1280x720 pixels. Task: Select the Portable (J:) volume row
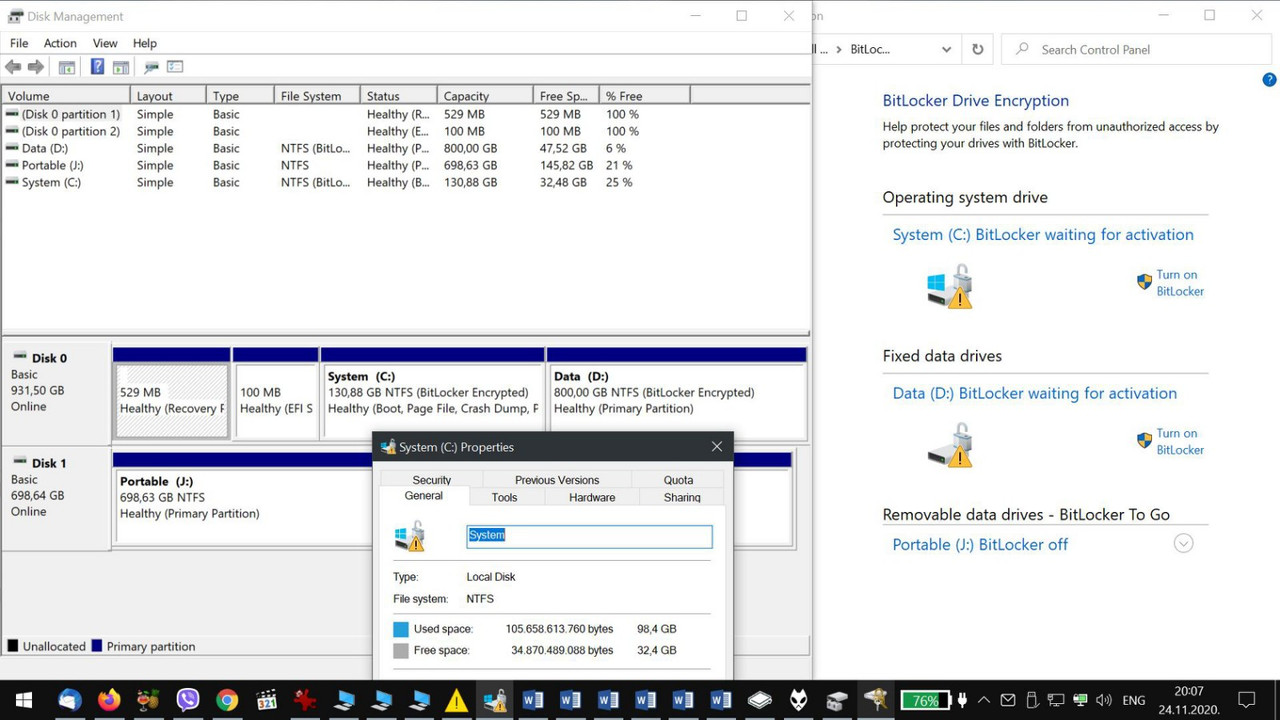[406, 165]
